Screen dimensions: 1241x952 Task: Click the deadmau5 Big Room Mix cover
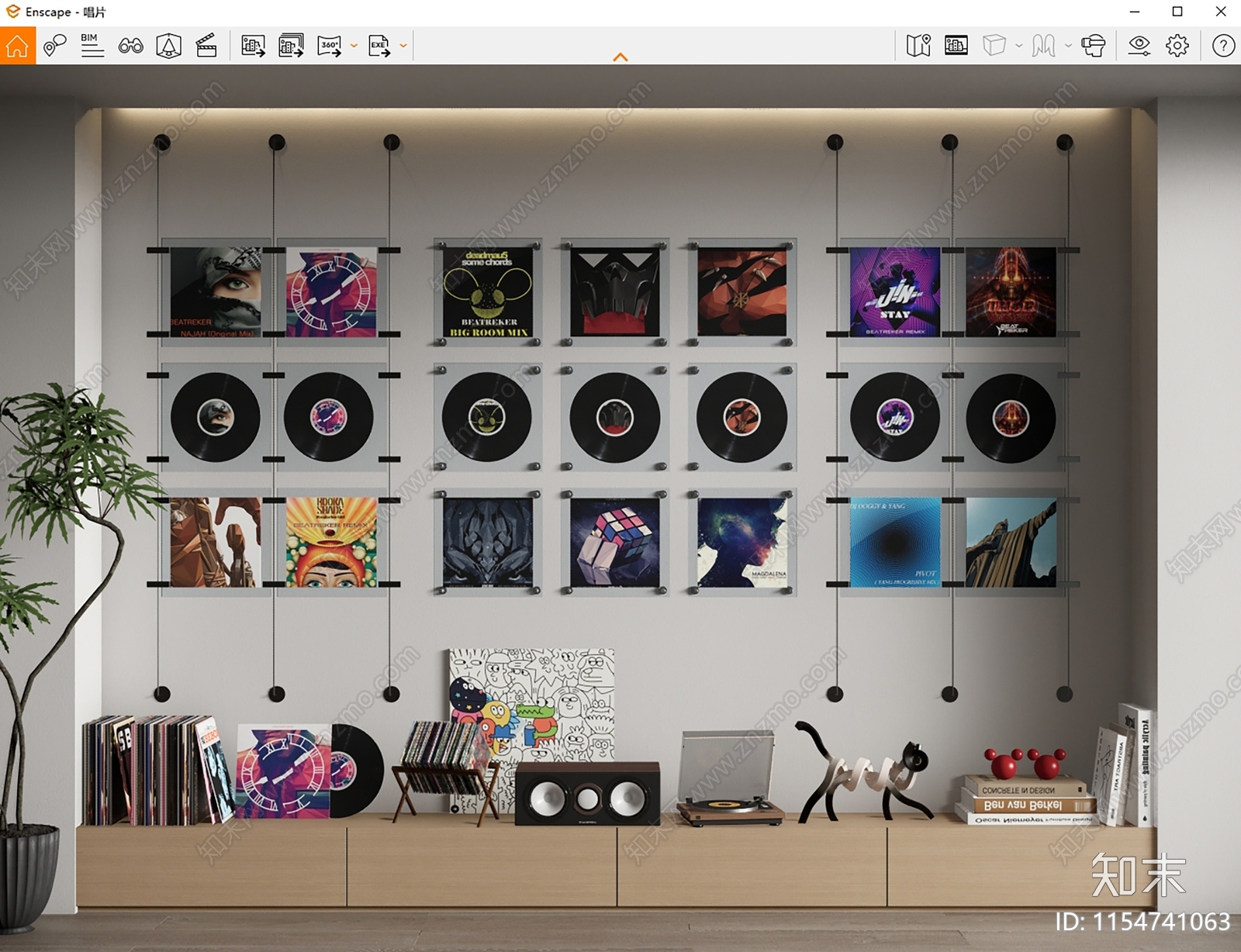coord(488,292)
